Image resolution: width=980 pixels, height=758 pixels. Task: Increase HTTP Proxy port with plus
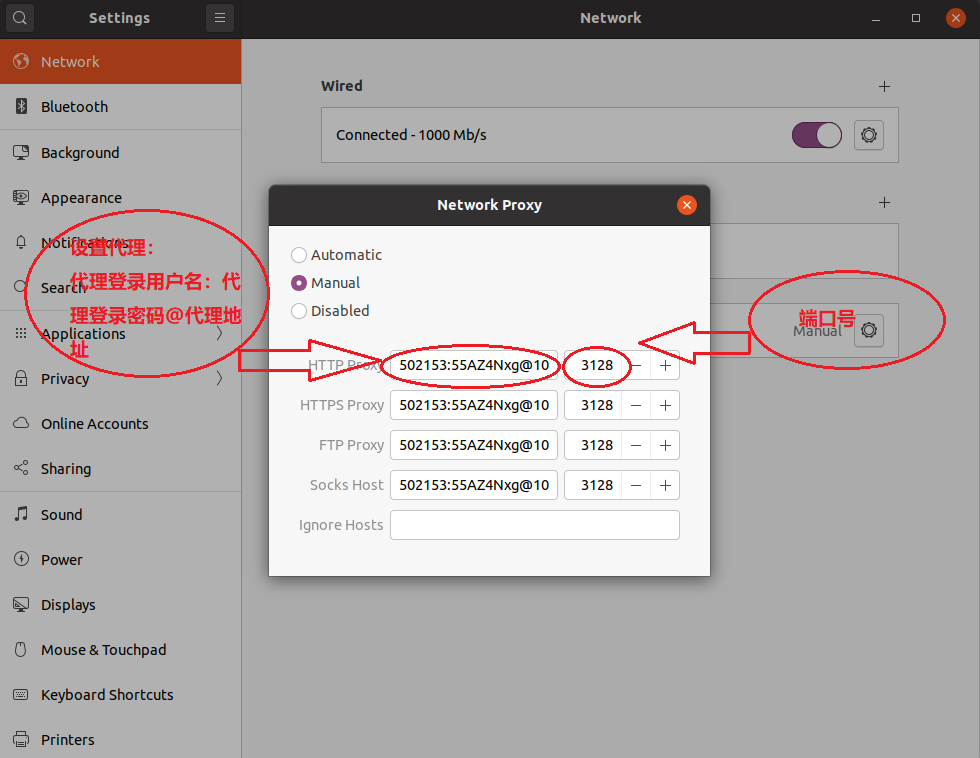[665, 366]
